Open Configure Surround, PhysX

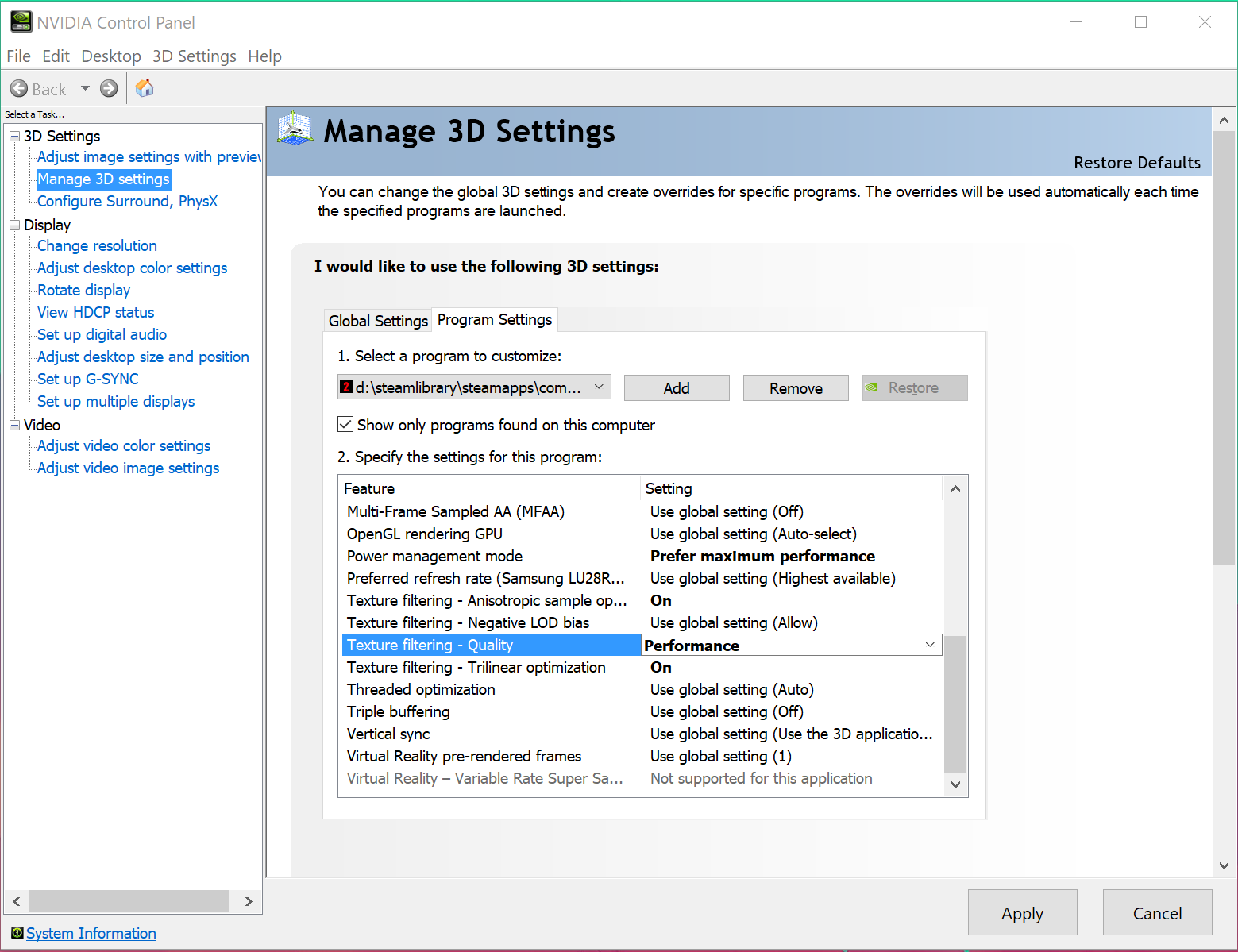click(127, 201)
